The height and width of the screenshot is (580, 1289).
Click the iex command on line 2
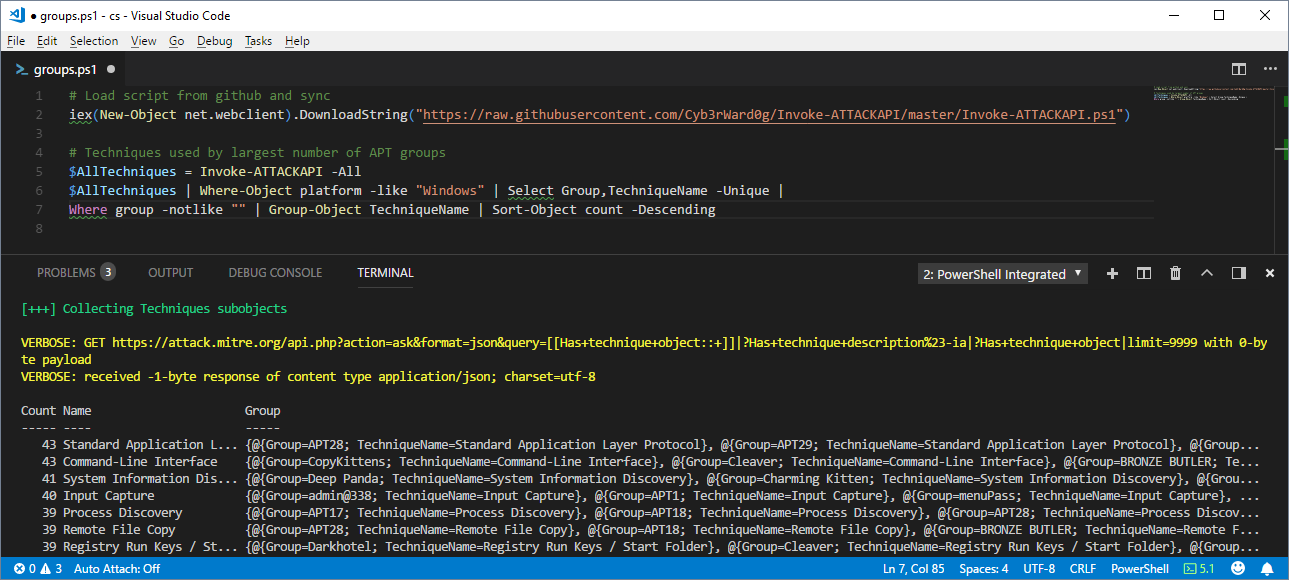point(80,115)
